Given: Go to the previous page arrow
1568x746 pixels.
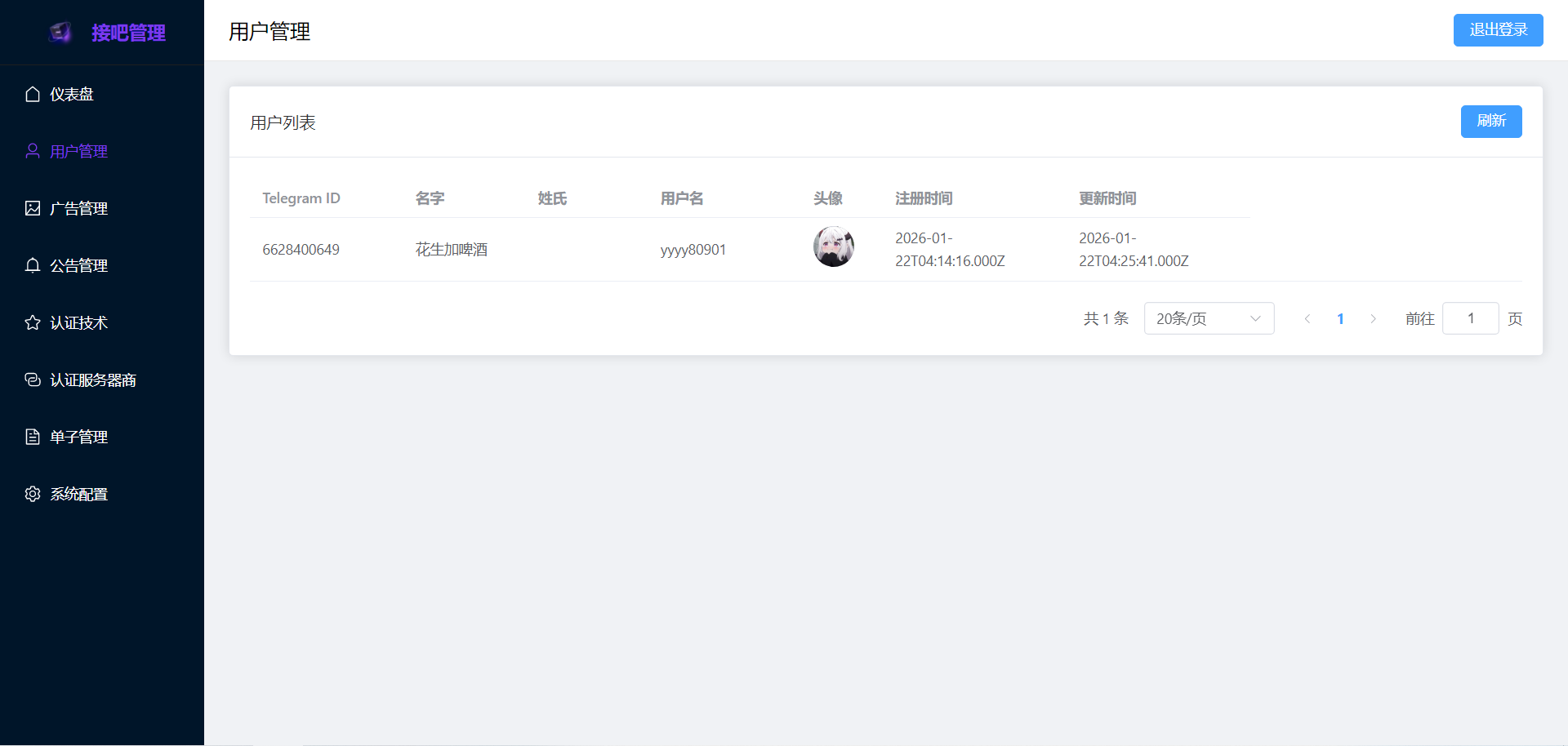Looking at the screenshot, I should (x=1307, y=319).
